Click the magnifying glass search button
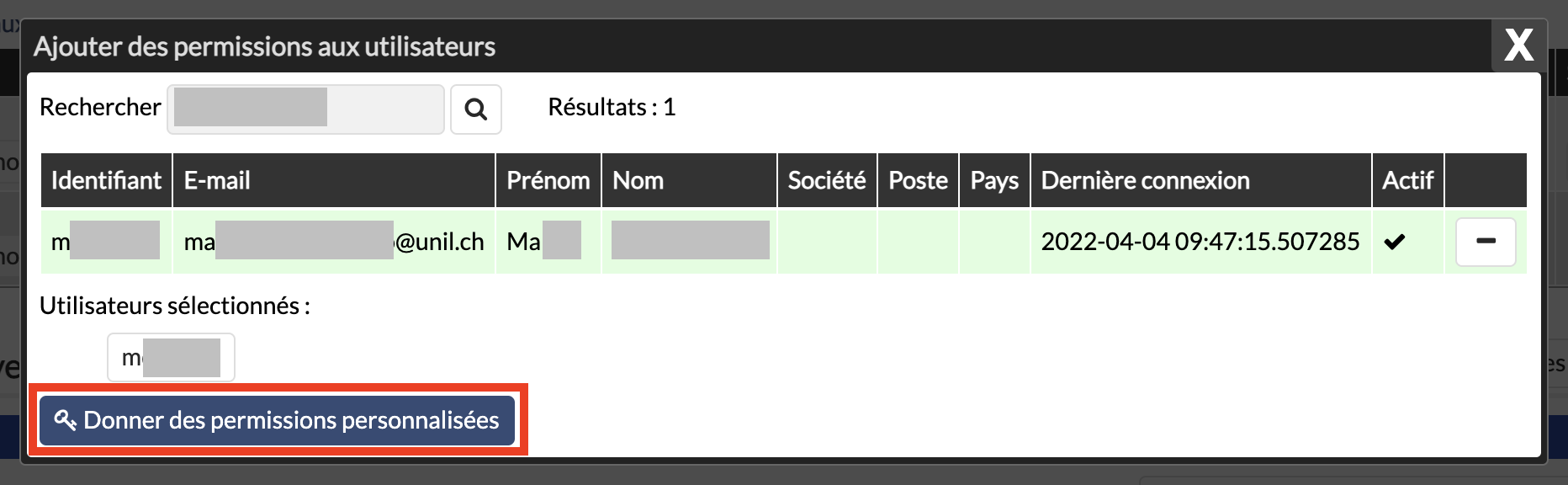 (x=476, y=109)
